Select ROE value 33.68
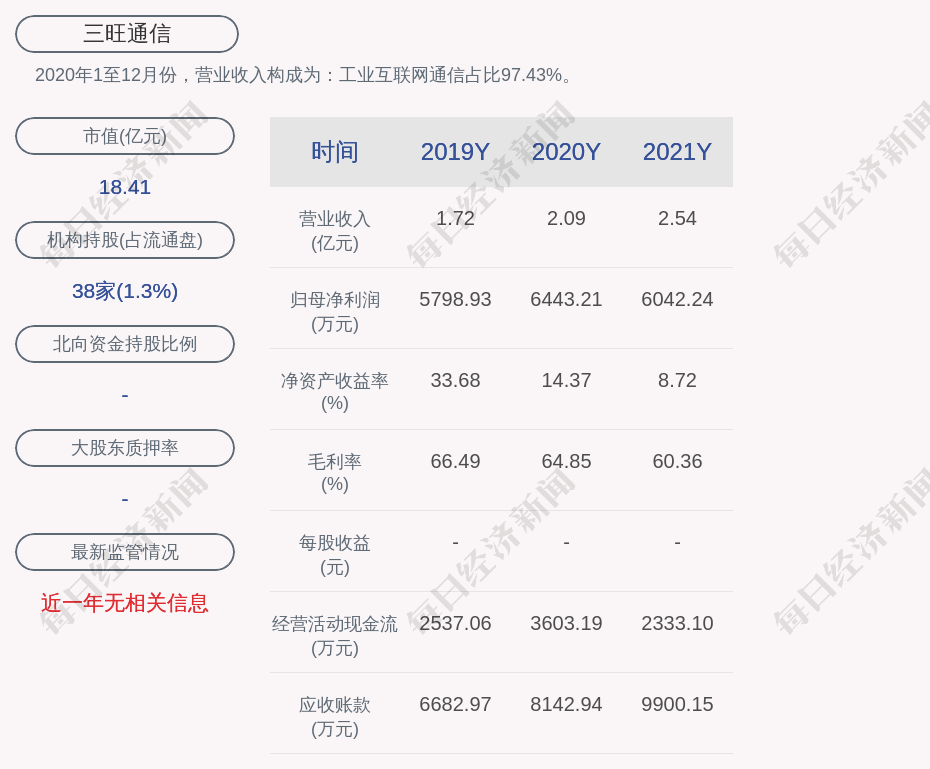 pyautogui.click(x=455, y=380)
